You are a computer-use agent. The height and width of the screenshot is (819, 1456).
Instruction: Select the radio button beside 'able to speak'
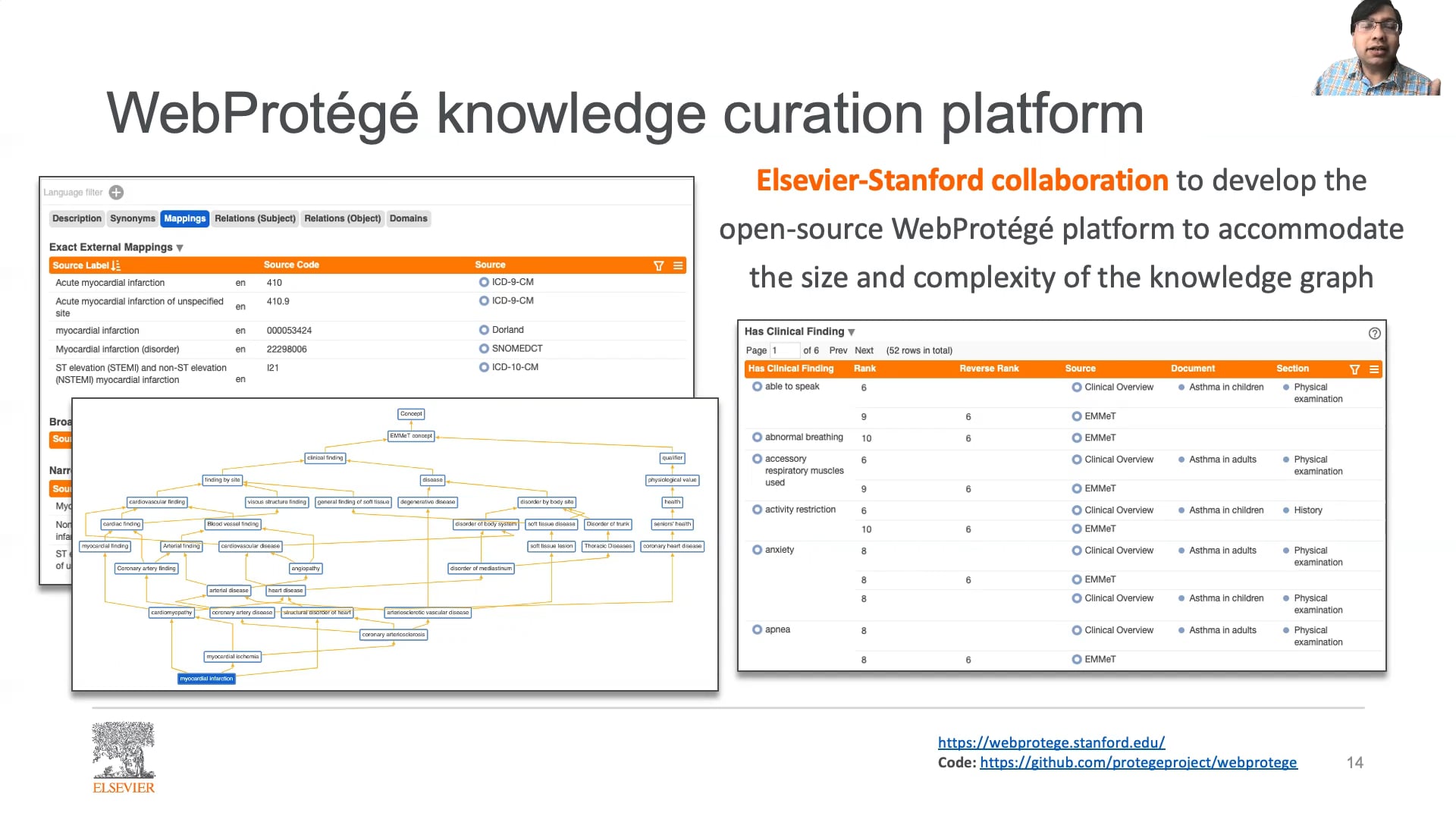[757, 386]
